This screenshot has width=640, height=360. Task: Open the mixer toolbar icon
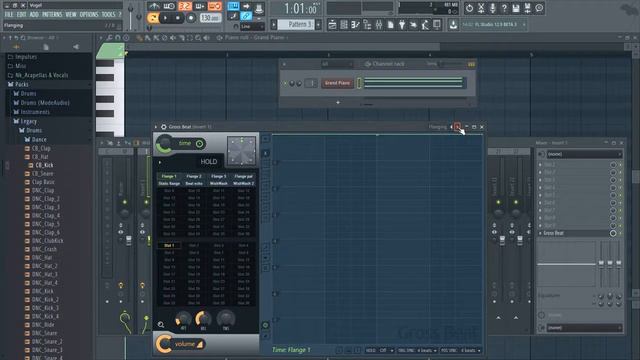379,25
